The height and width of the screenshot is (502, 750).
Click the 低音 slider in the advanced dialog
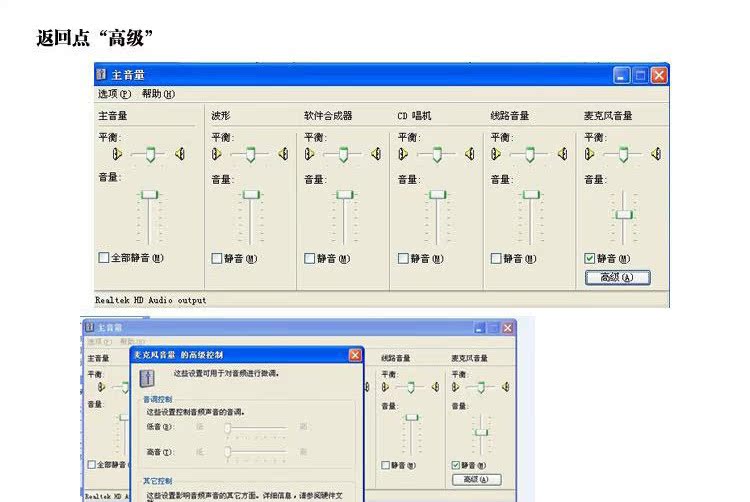click(x=228, y=427)
